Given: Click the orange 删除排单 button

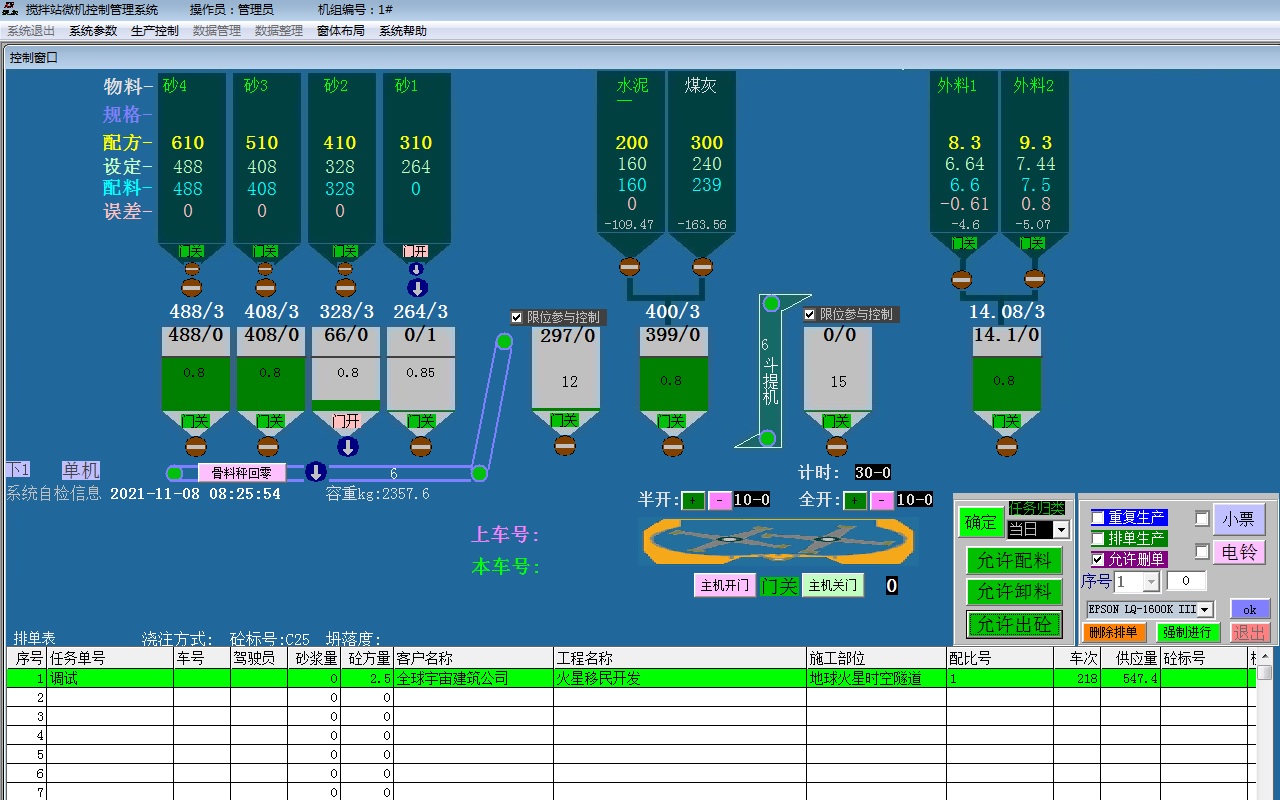Looking at the screenshot, I should pyautogui.click(x=1113, y=632).
